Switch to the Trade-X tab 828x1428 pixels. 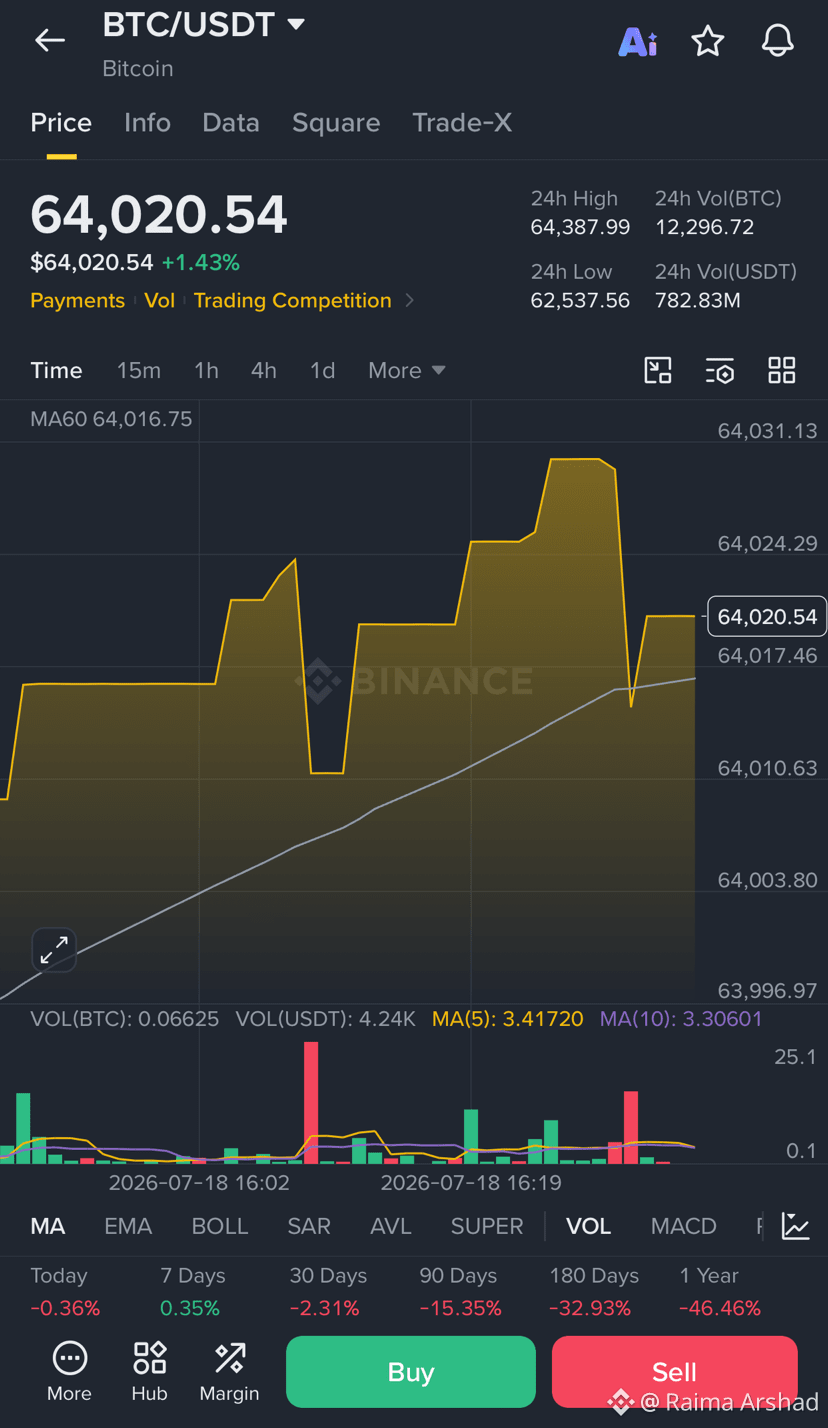pyautogui.click(x=462, y=123)
